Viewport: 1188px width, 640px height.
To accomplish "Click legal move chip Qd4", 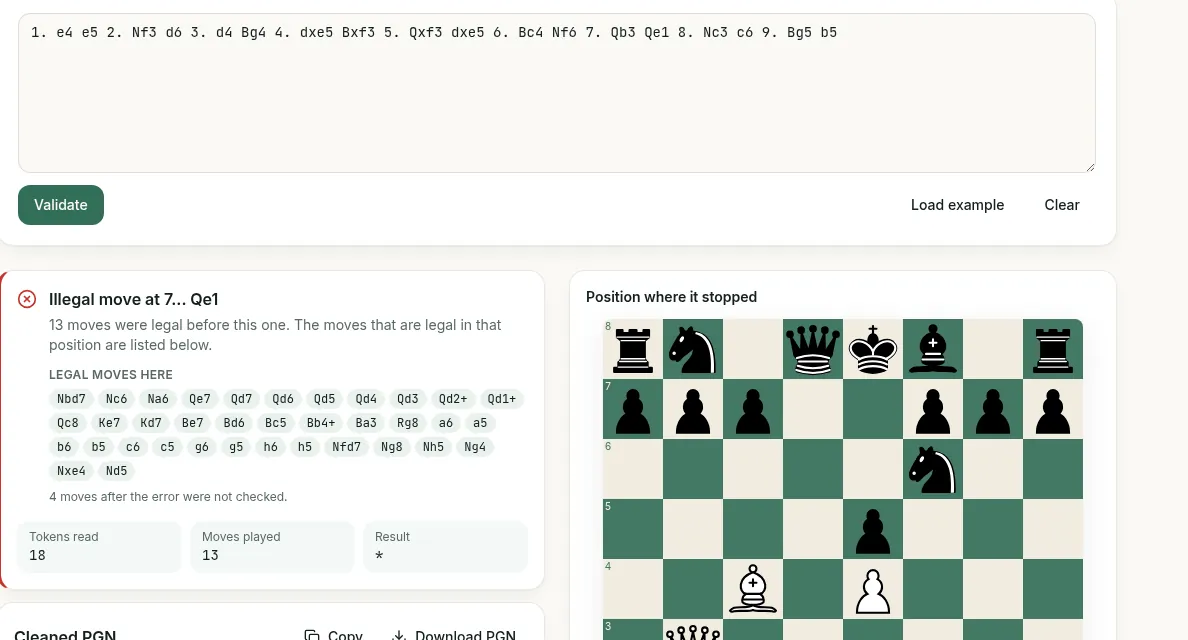I will (x=366, y=399).
